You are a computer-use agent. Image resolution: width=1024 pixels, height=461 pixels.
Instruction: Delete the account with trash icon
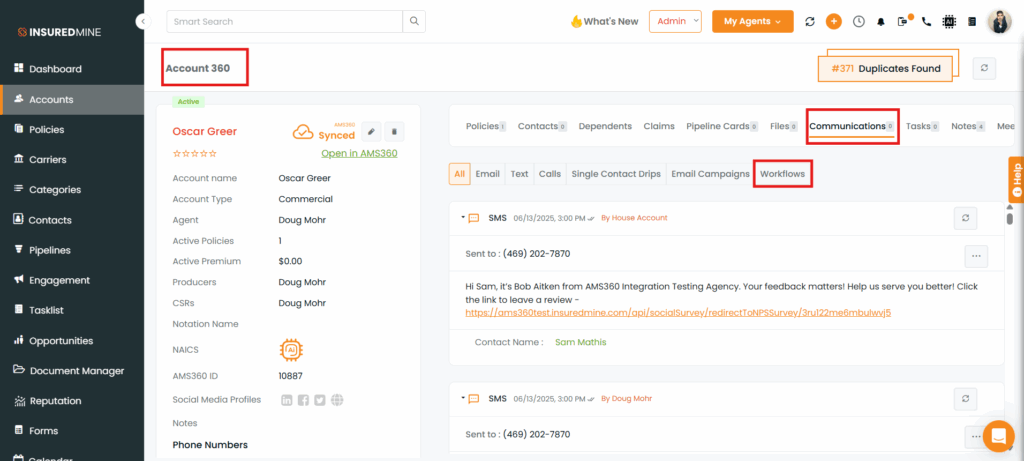(x=394, y=132)
